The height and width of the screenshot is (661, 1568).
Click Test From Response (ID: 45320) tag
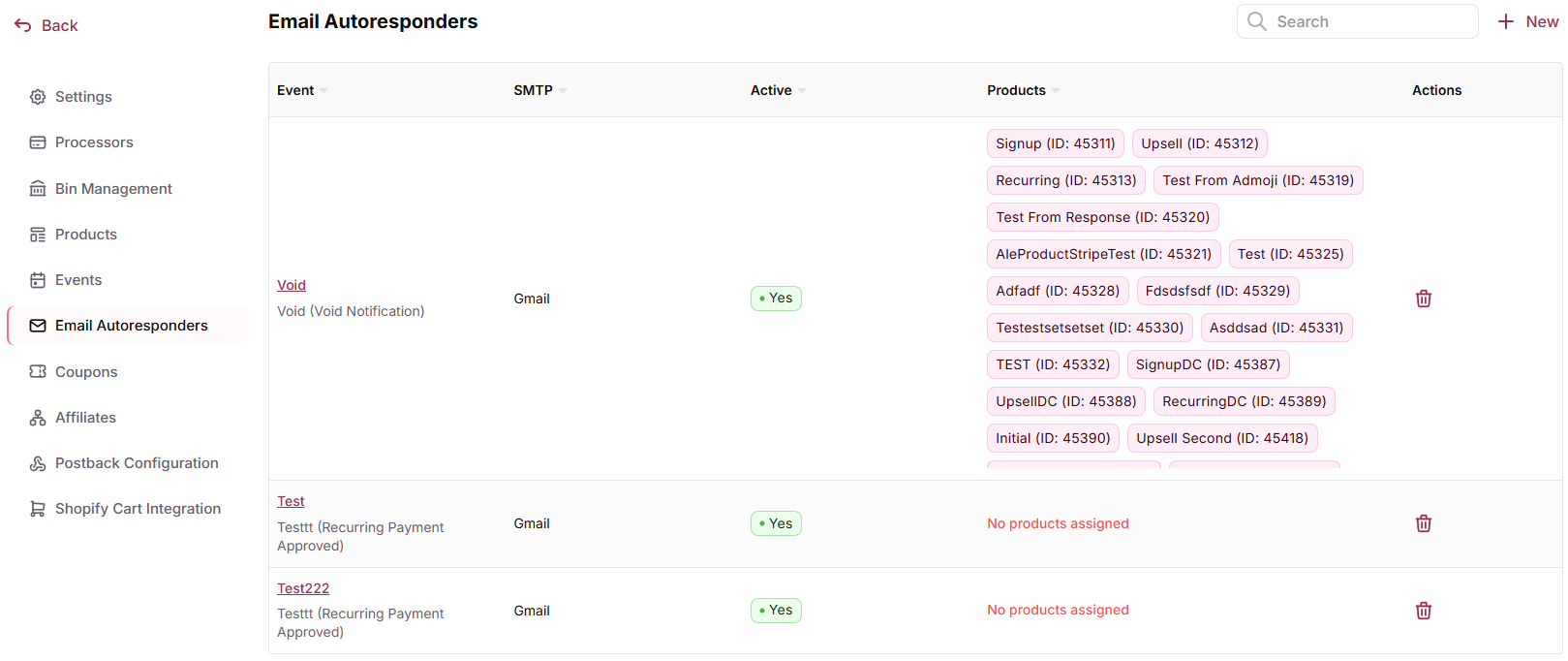coord(1103,217)
